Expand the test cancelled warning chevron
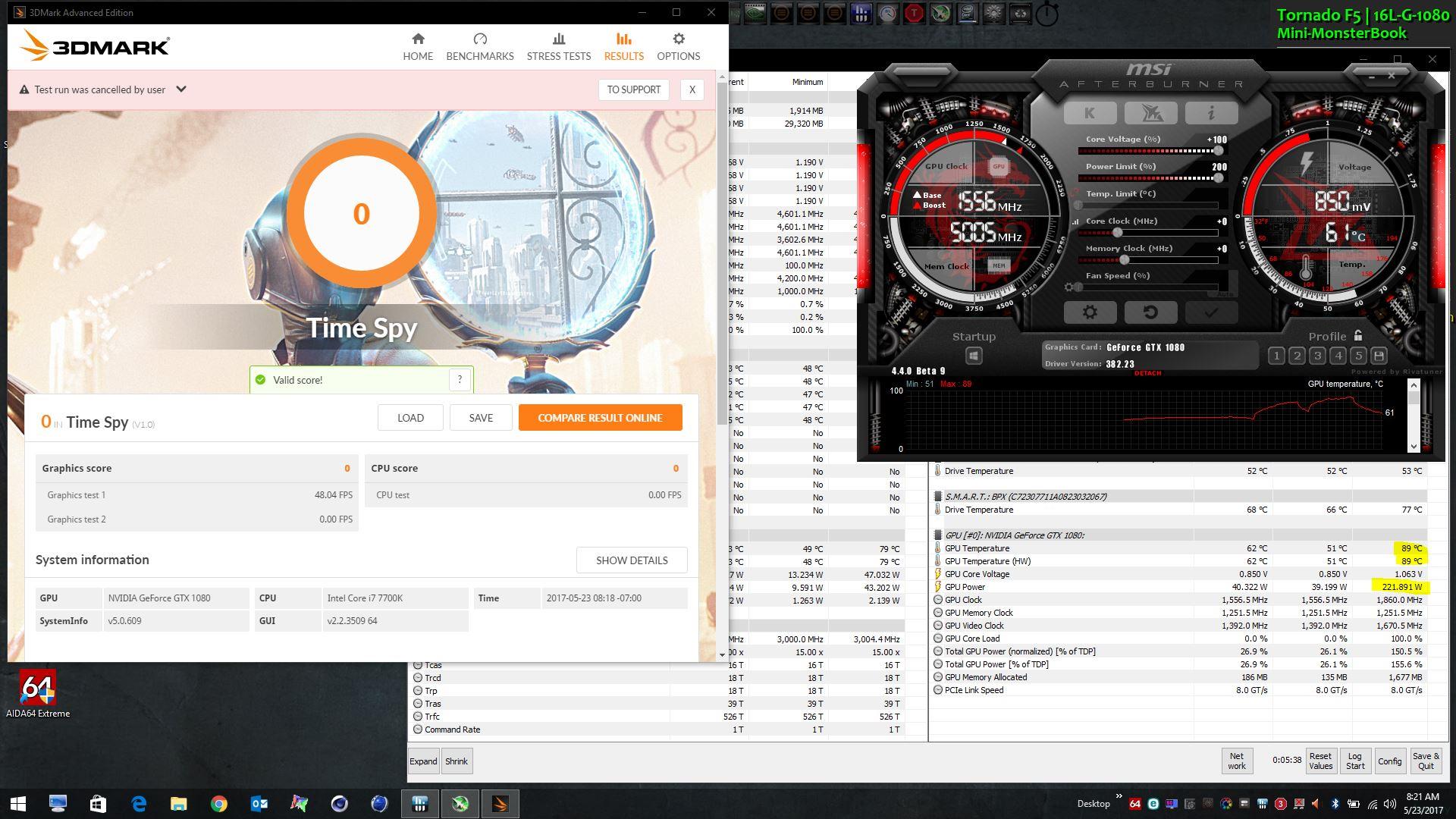1456x819 pixels. (x=181, y=89)
